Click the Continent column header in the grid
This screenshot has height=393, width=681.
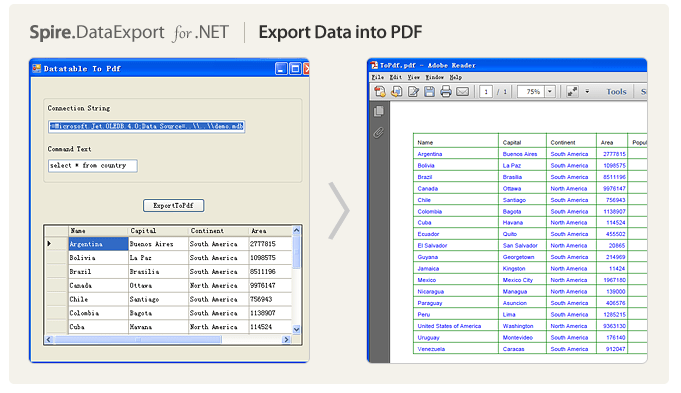click(x=218, y=231)
